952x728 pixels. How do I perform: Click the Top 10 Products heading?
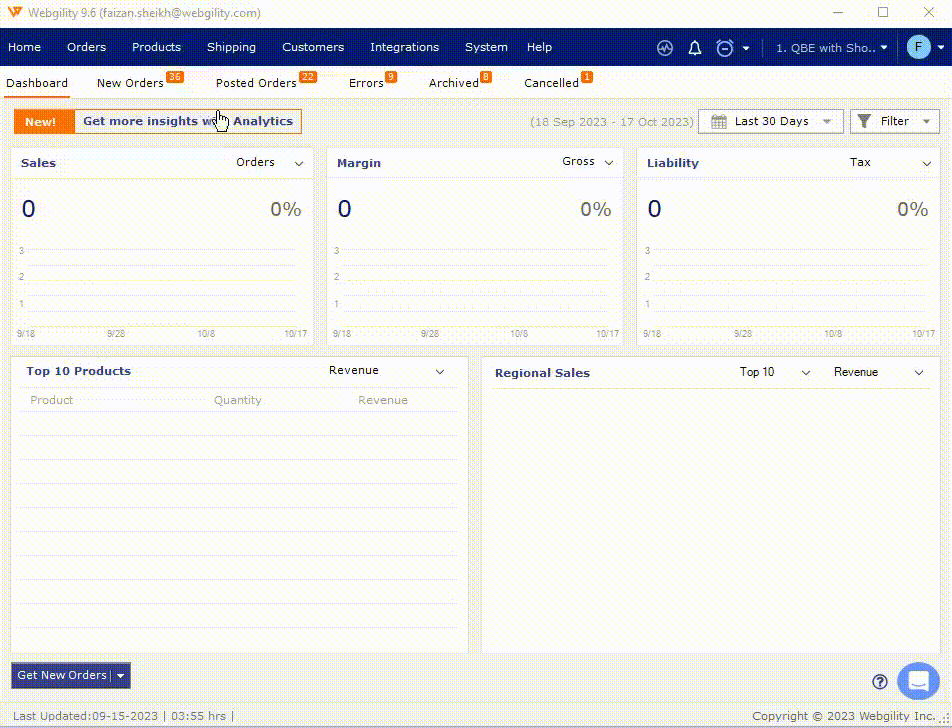click(x=78, y=371)
